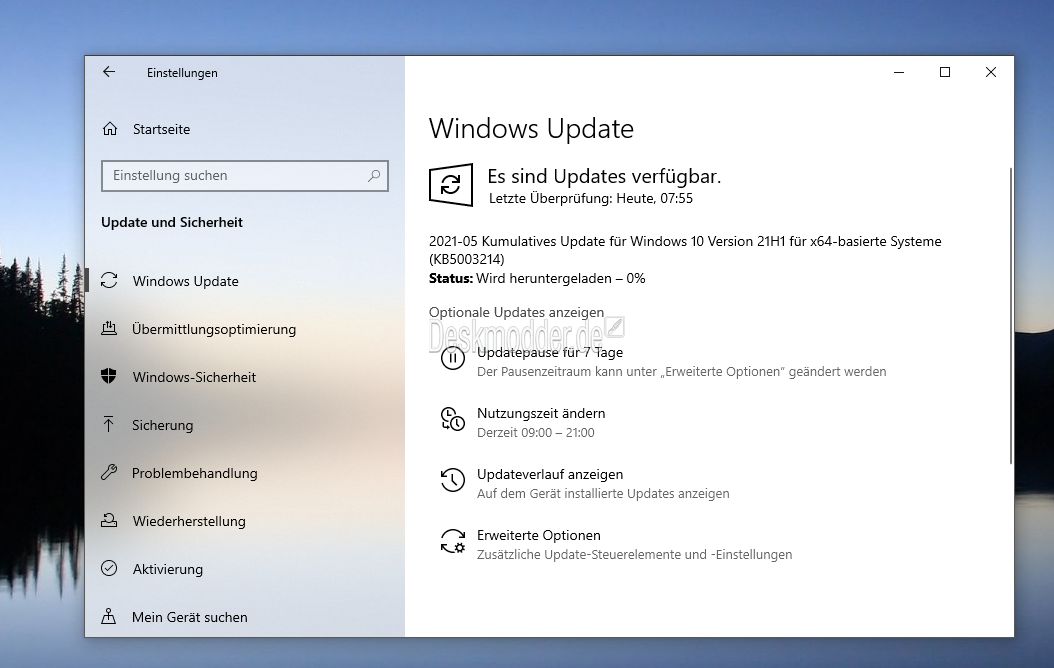Click the gear sync icon for Erweiterte Optionen
The image size is (1054, 668).
452,541
